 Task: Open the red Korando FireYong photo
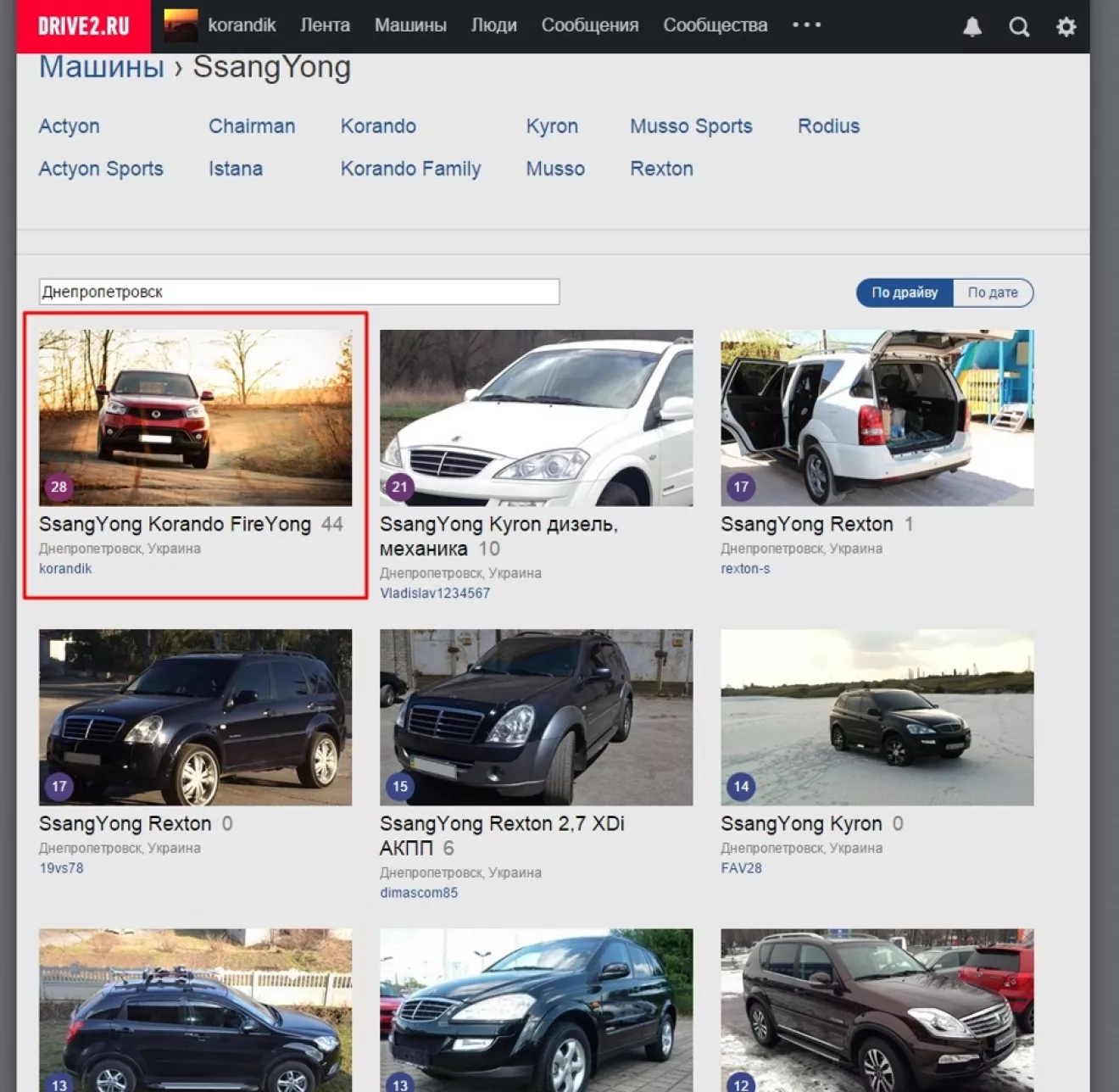pos(195,418)
